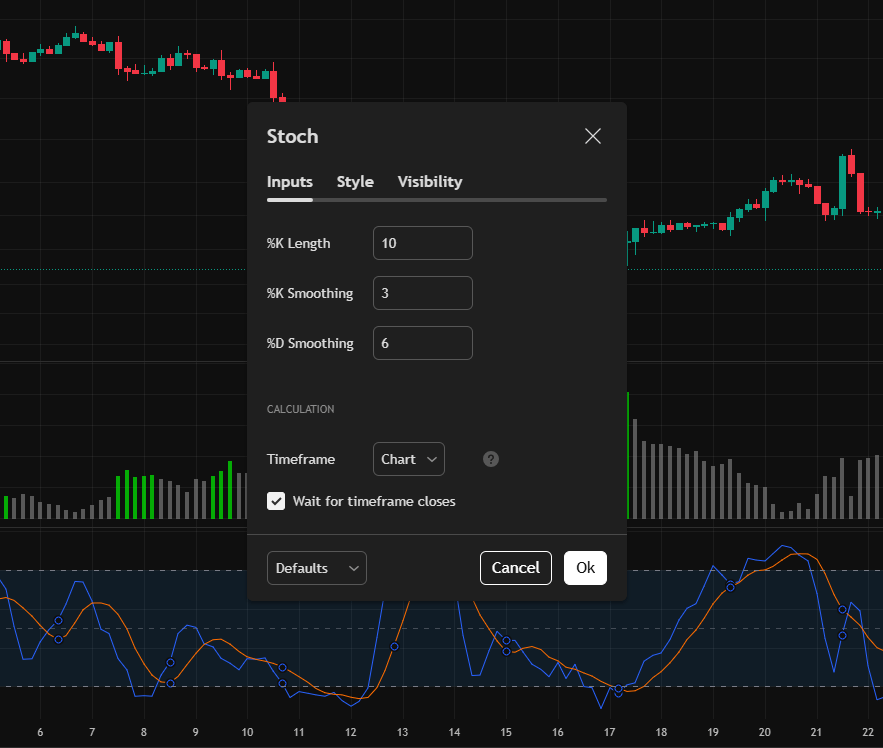The image size is (883, 748).
Task: Expand the Defaults dropdown
Action: [x=316, y=568]
